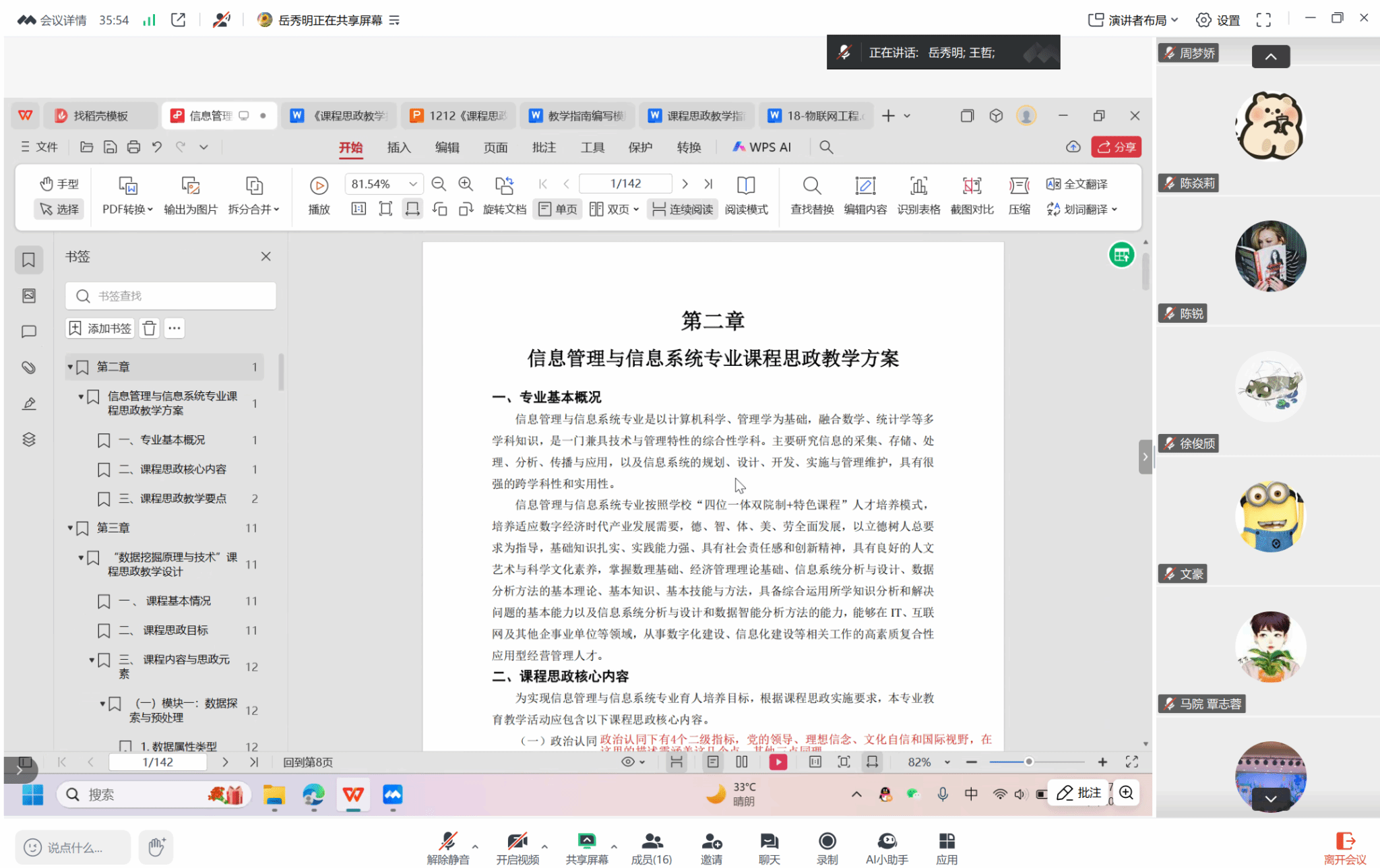Click the PDF转换 convert icon
The width and height of the screenshot is (1380, 868).
[x=127, y=186]
